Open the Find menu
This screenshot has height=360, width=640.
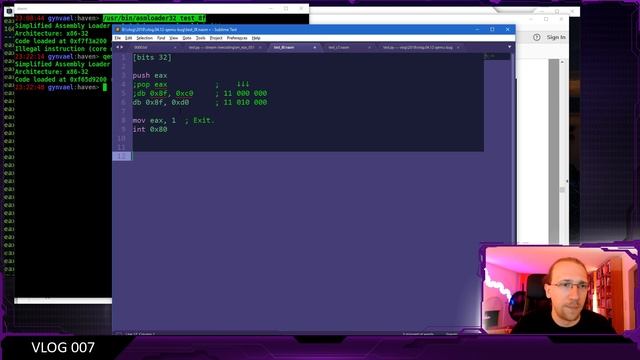click(161, 38)
